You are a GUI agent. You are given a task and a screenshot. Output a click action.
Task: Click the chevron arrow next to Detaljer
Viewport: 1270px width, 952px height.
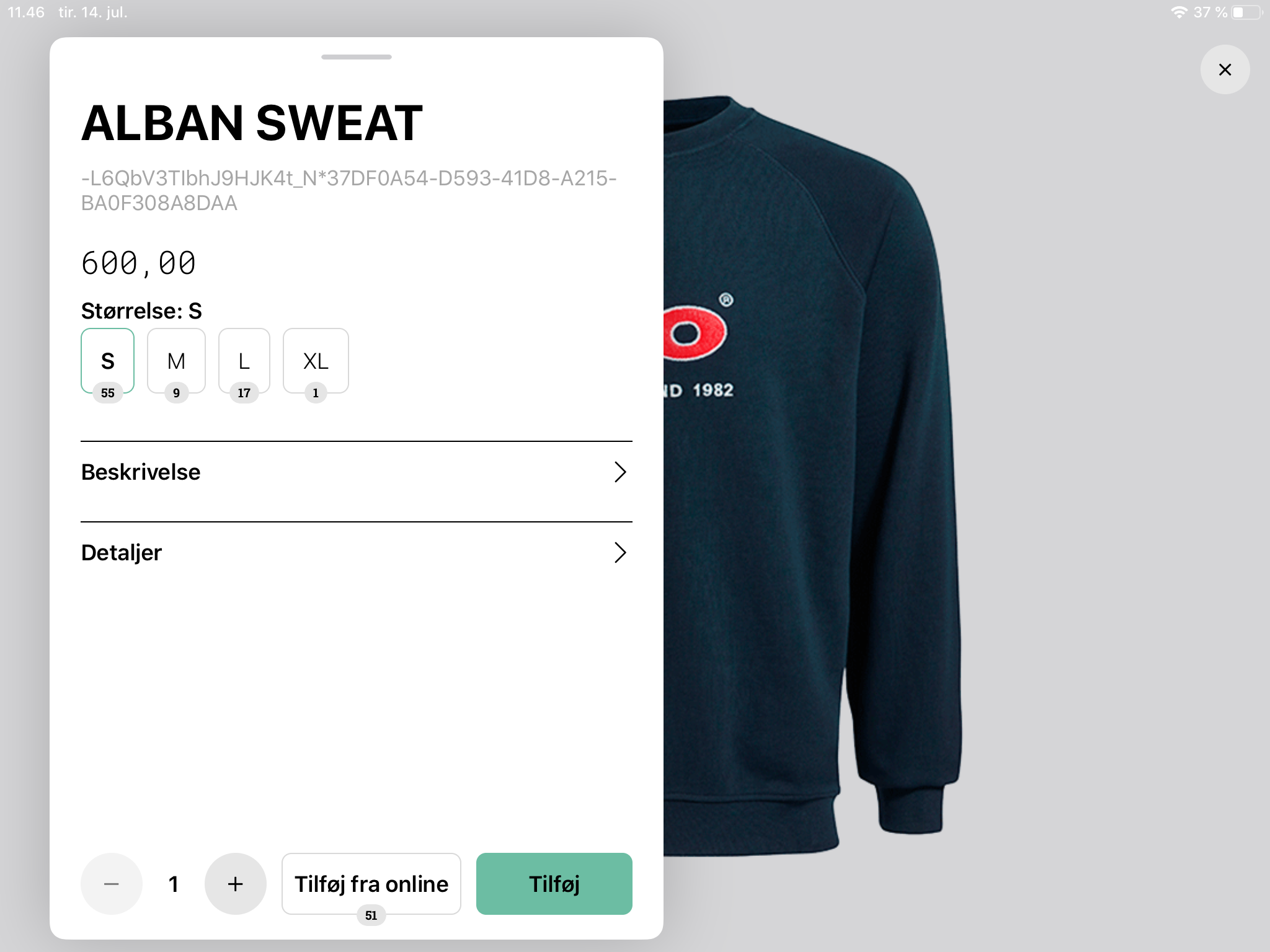pyautogui.click(x=620, y=553)
